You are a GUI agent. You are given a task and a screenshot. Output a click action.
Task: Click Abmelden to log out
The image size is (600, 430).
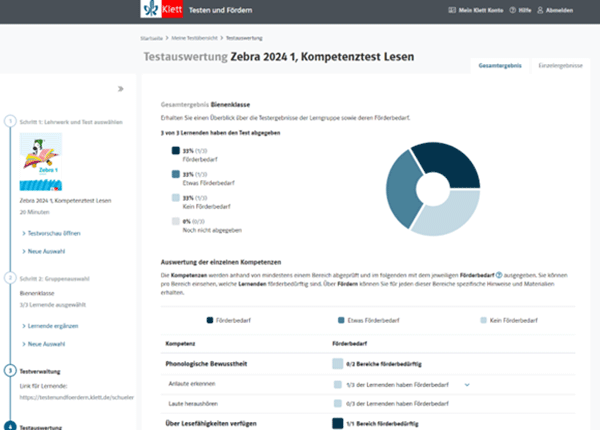click(x=559, y=10)
